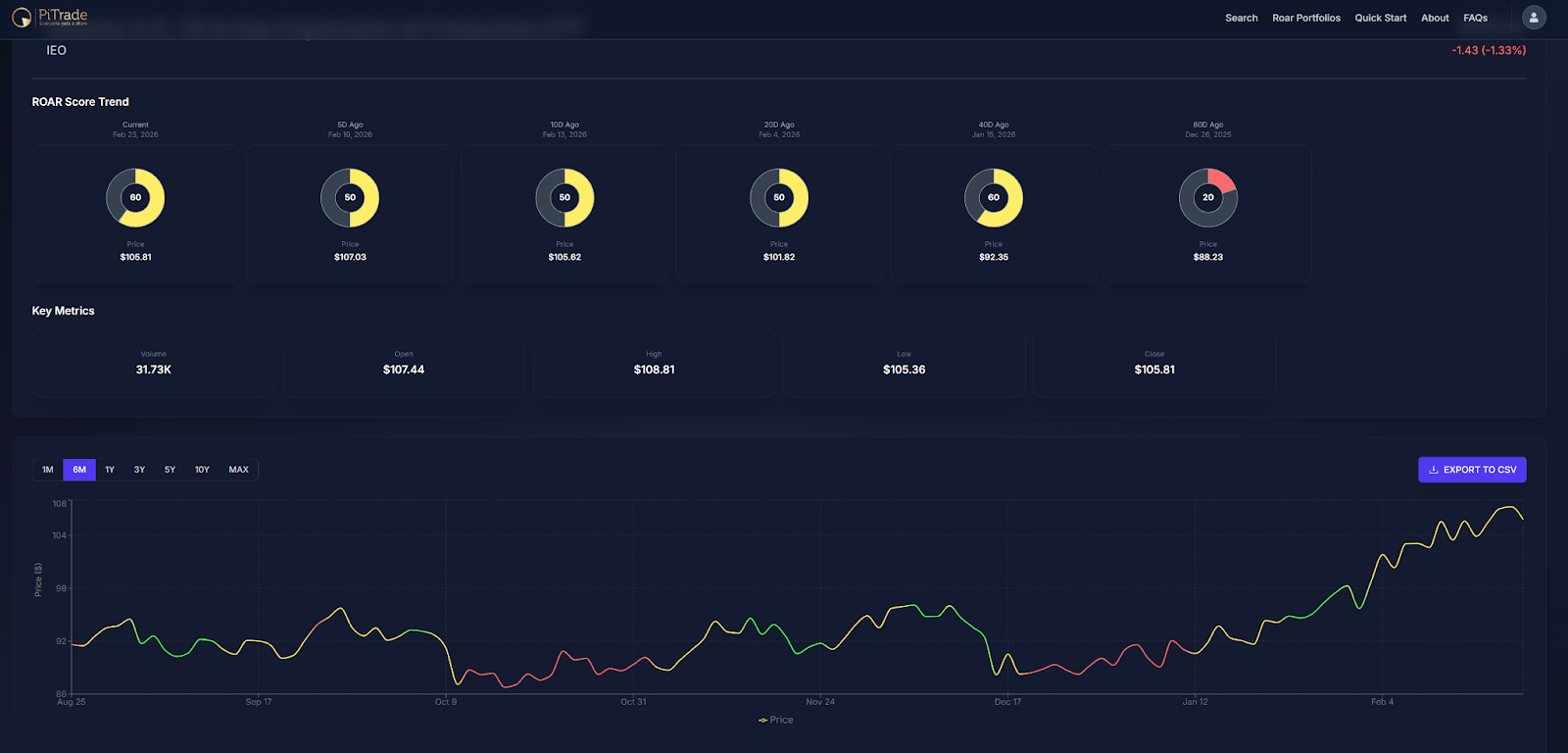Select the 1M time range

48,470
